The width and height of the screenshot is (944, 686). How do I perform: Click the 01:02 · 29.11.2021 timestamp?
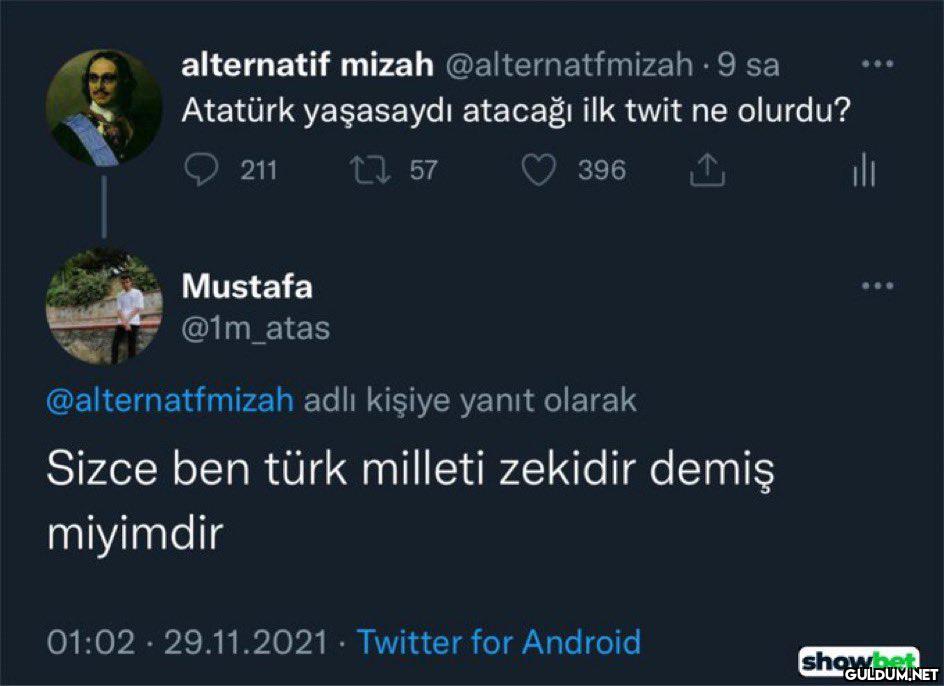point(187,641)
